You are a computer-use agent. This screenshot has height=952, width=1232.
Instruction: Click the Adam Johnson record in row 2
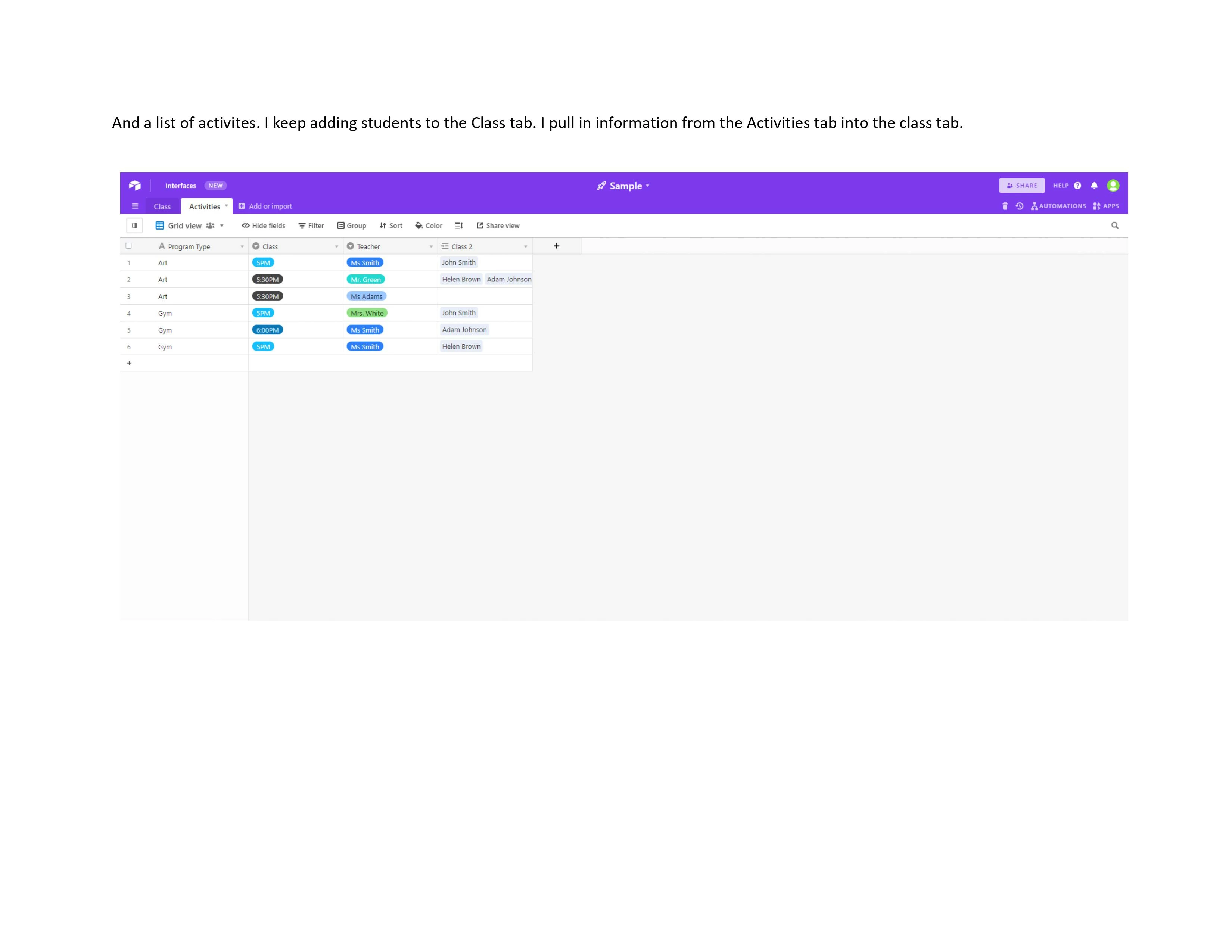(x=509, y=279)
